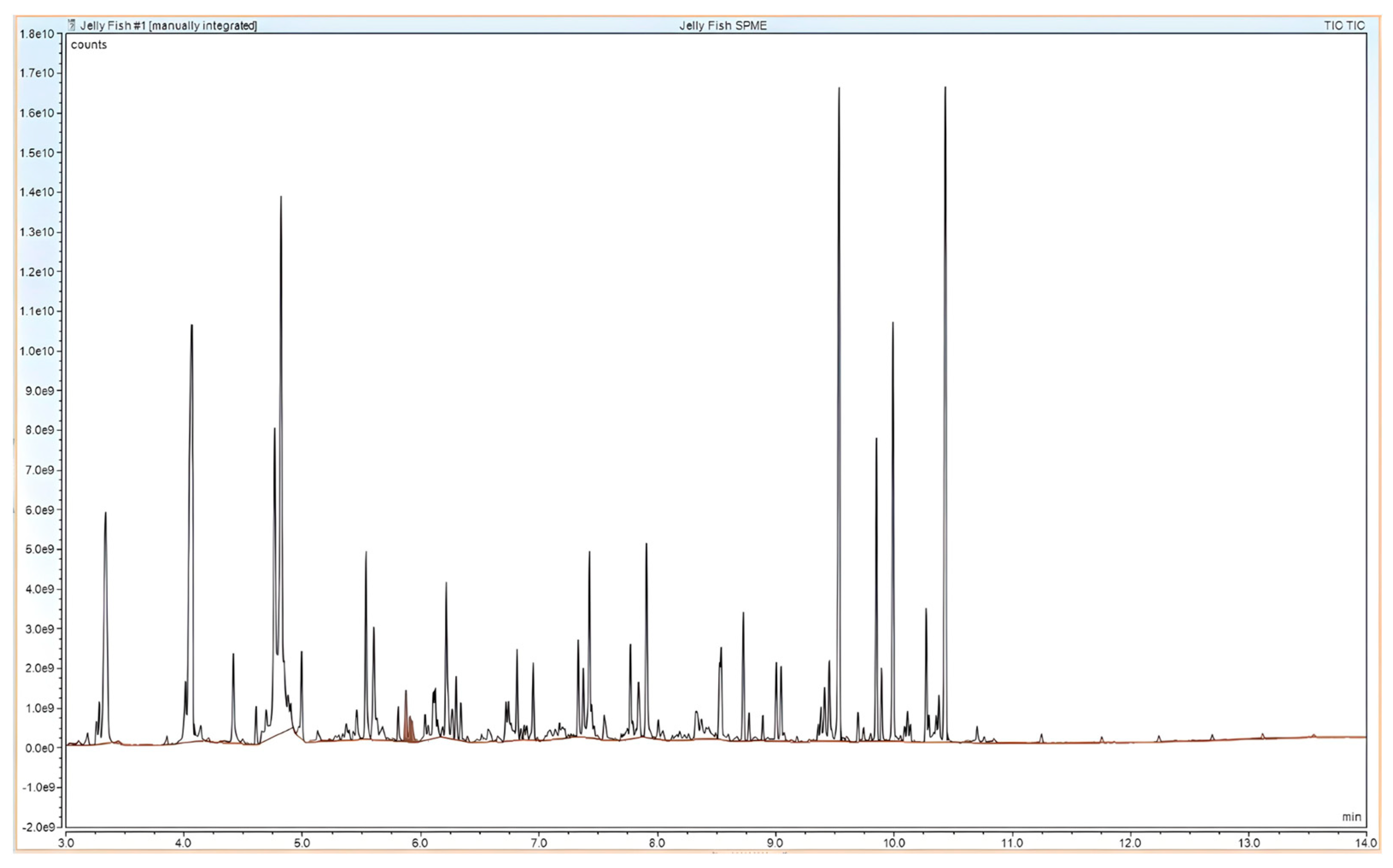
Task: Click the 'counts' y-axis unit label
Action: coord(89,45)
